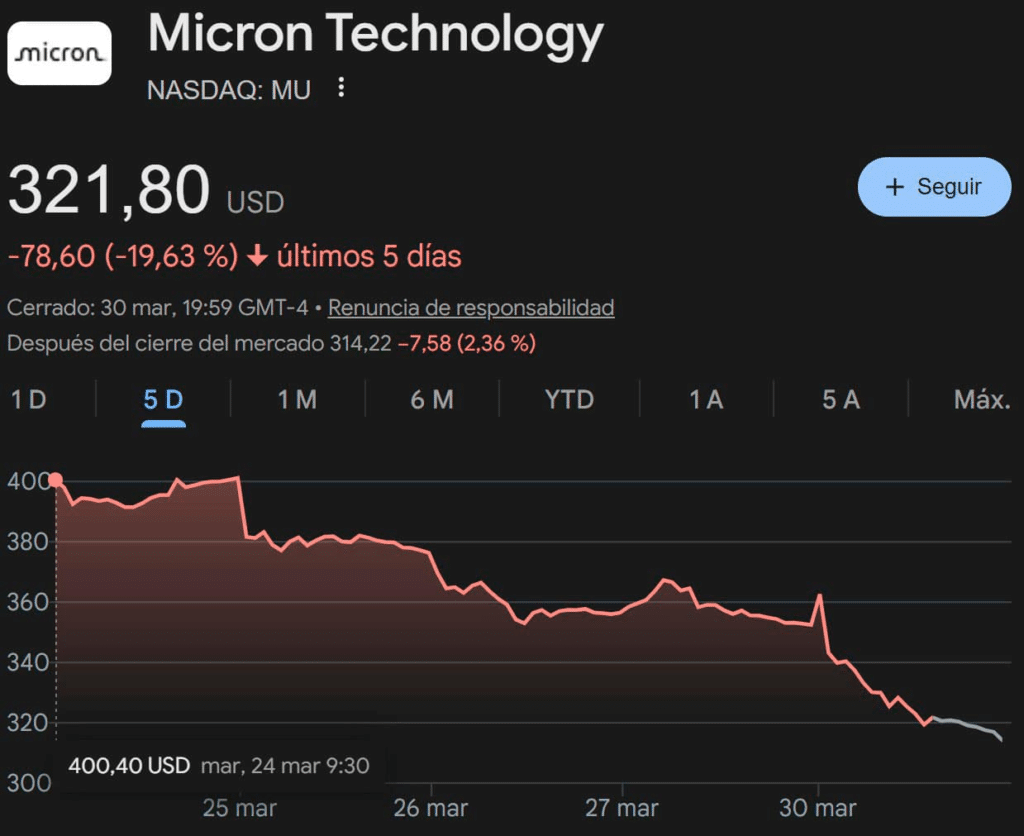The image size is (1024, 836).
Task: Click the NASDAQ: MU ticker label
Action: 229,89
